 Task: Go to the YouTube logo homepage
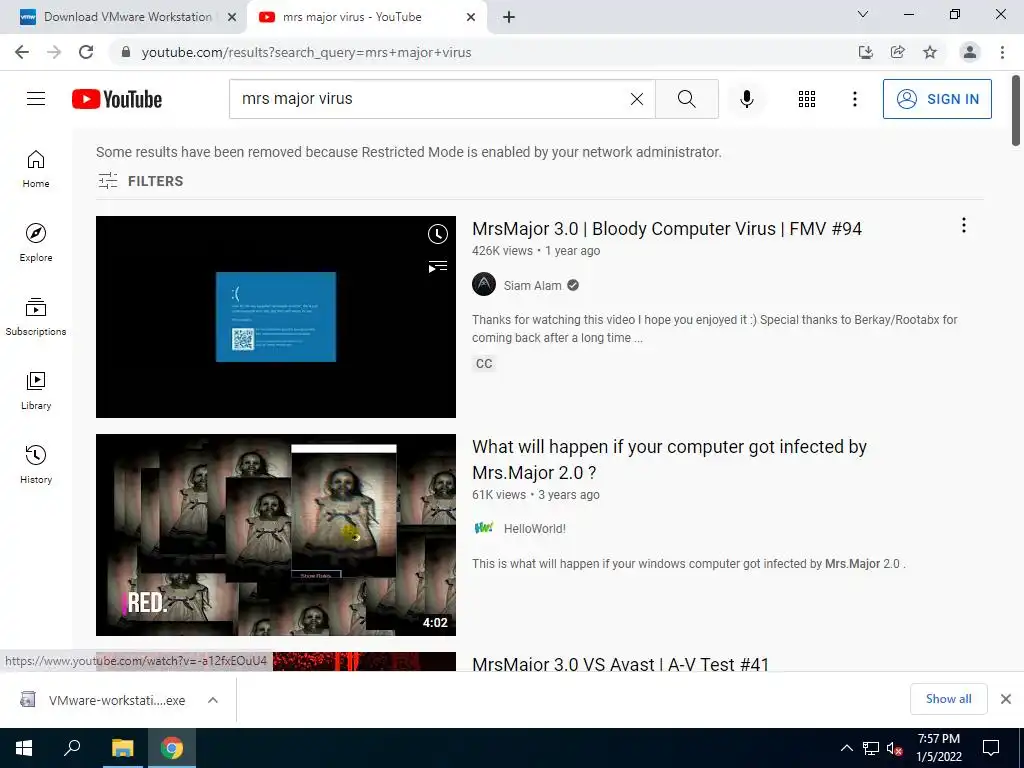pos(117,99)
